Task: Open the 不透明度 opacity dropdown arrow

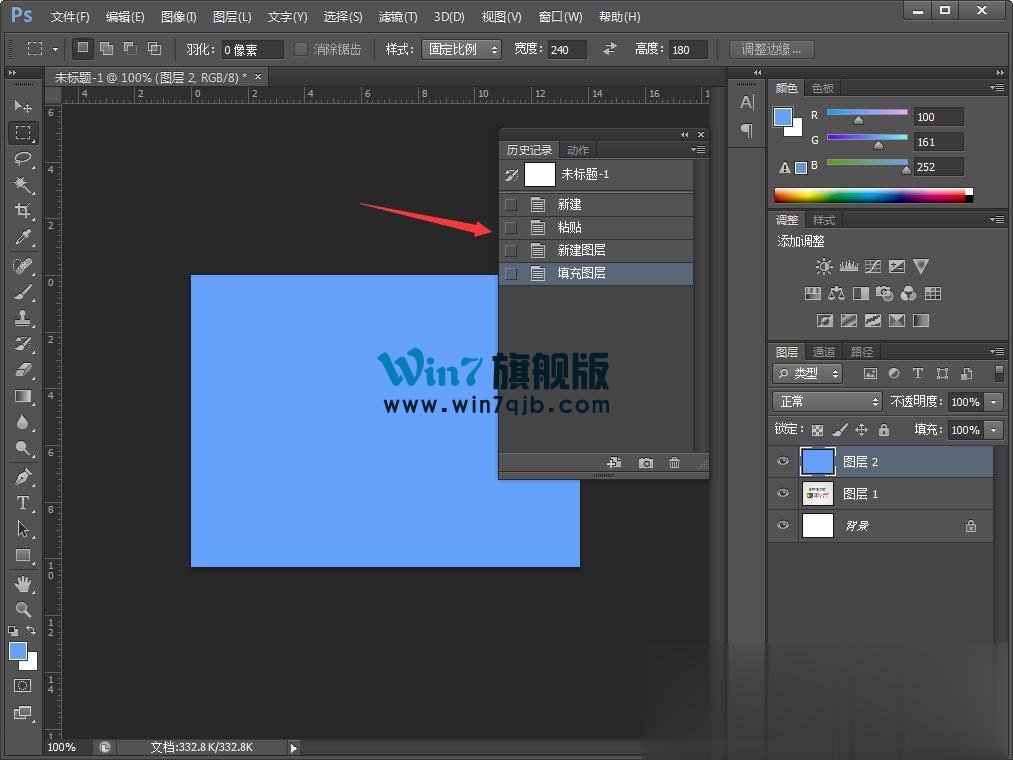Action: pyautogui.click(x=994, y=402)
